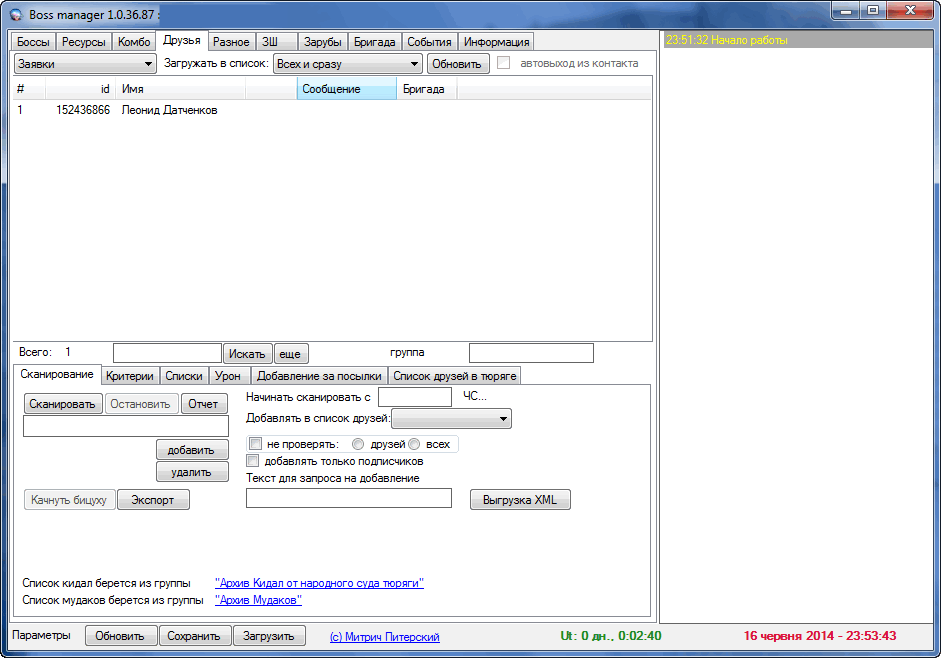Enable the 'не проверять' checkbox
This screenshot has width=941, height=658.
click(x=256, y=444)
